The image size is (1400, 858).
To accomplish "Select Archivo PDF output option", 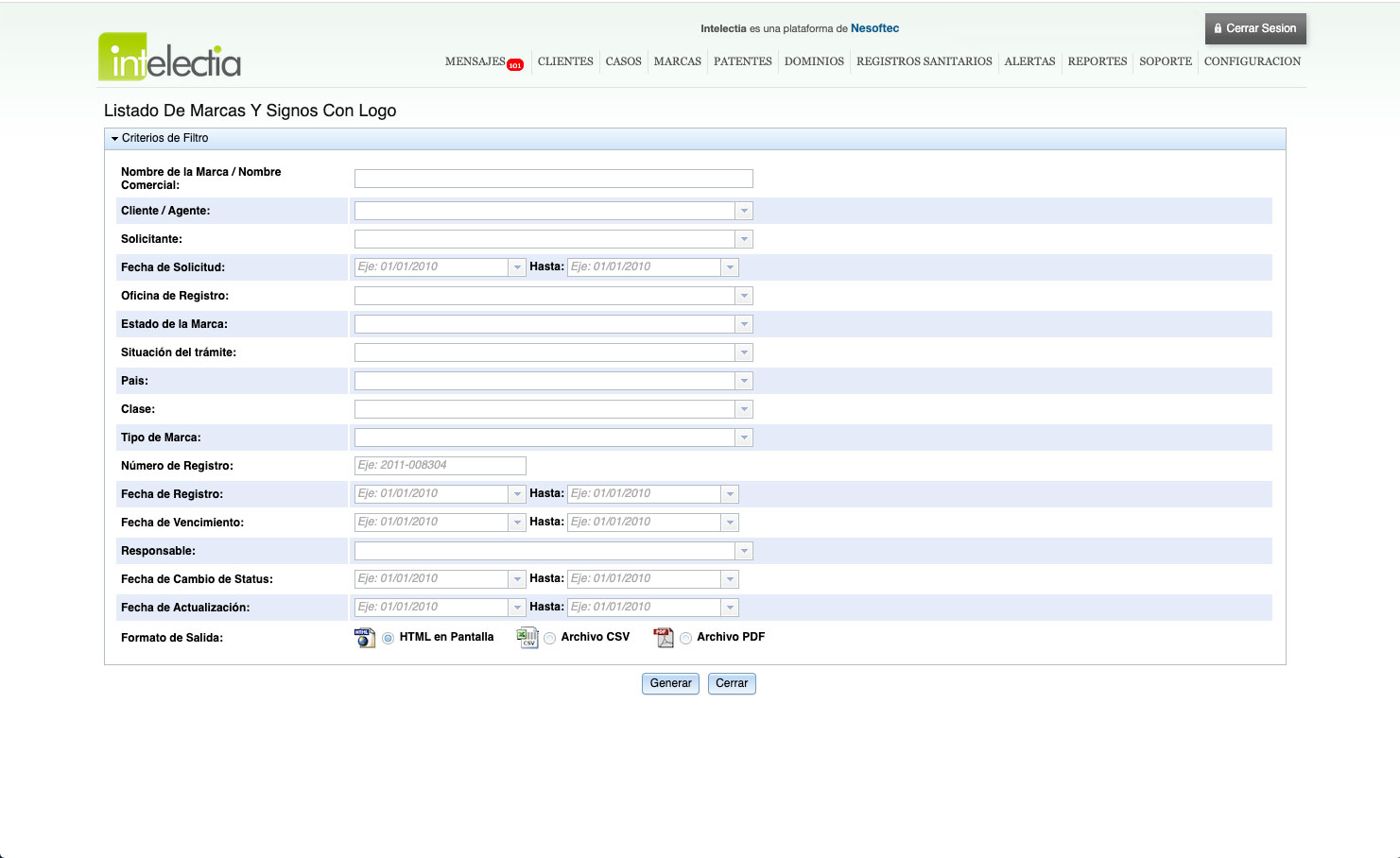I will [x=685, y=639].
